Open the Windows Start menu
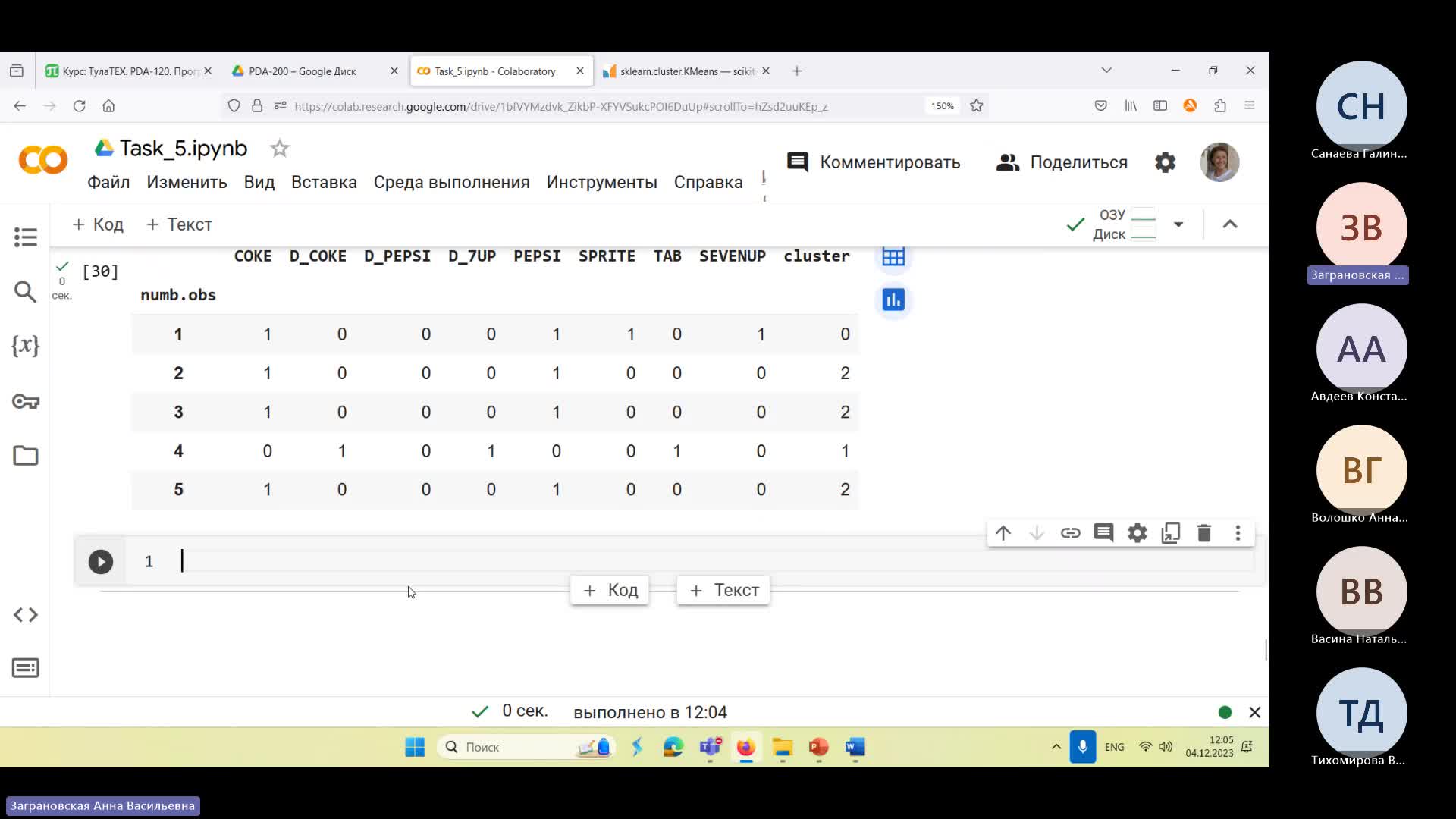The width and height of the screenshot is (1456, 819). pyautogui.click(x=415, y=747)
